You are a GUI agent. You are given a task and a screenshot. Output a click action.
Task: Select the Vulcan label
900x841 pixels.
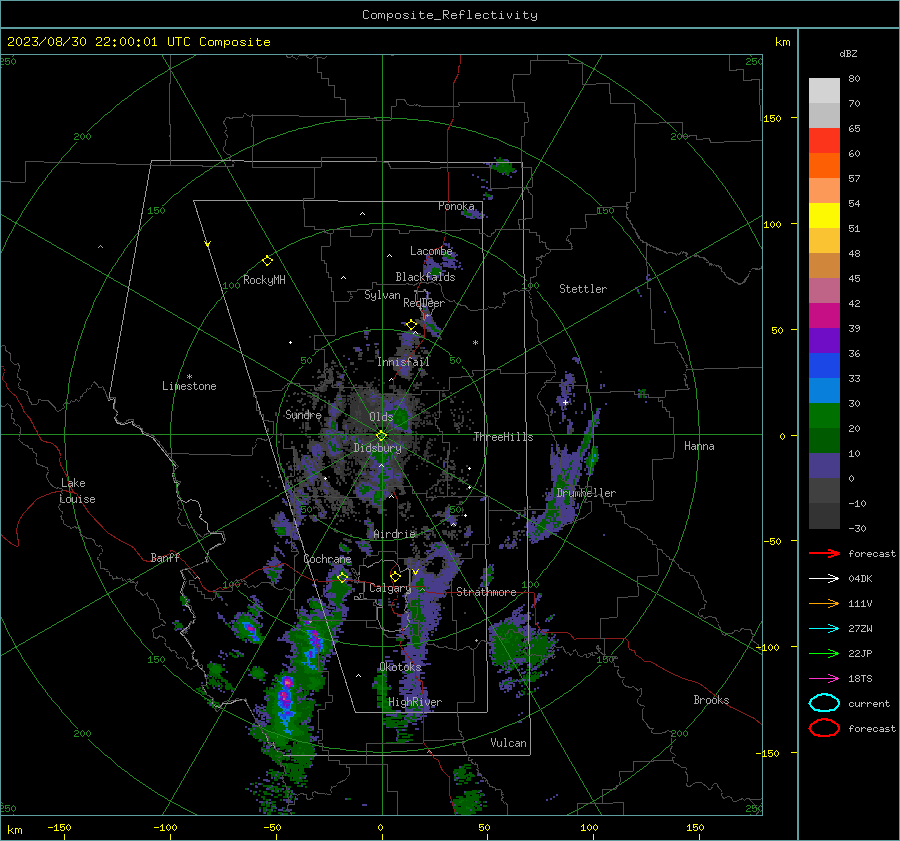click(x=509, y=743)
